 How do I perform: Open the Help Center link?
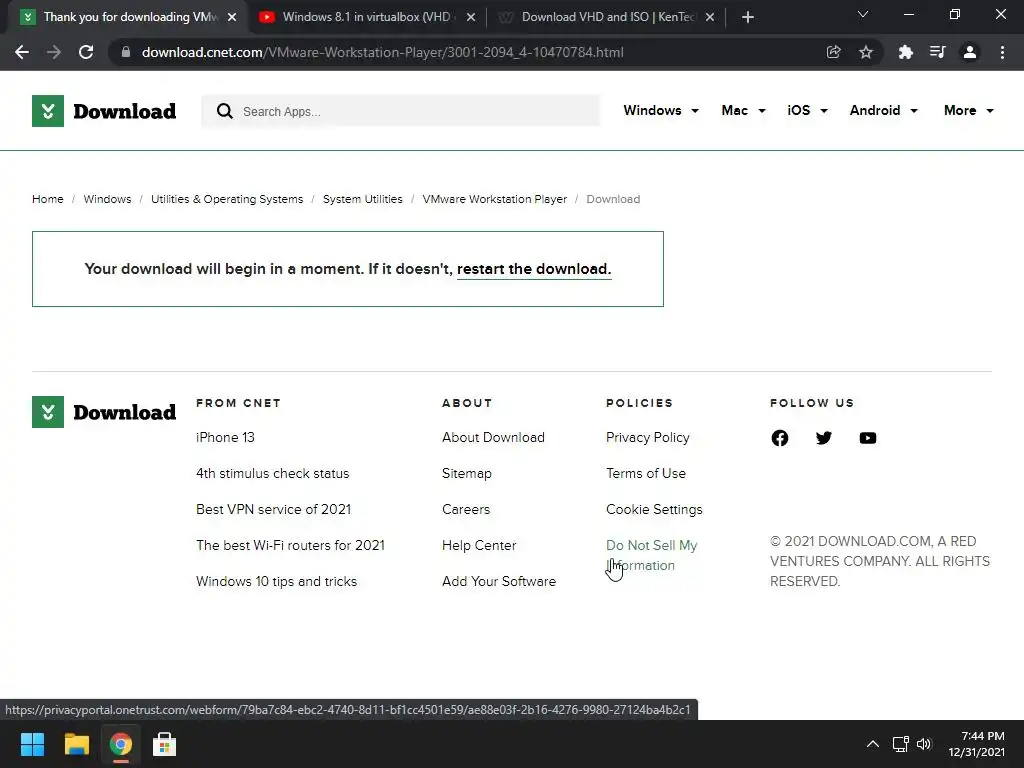point(479,545)
